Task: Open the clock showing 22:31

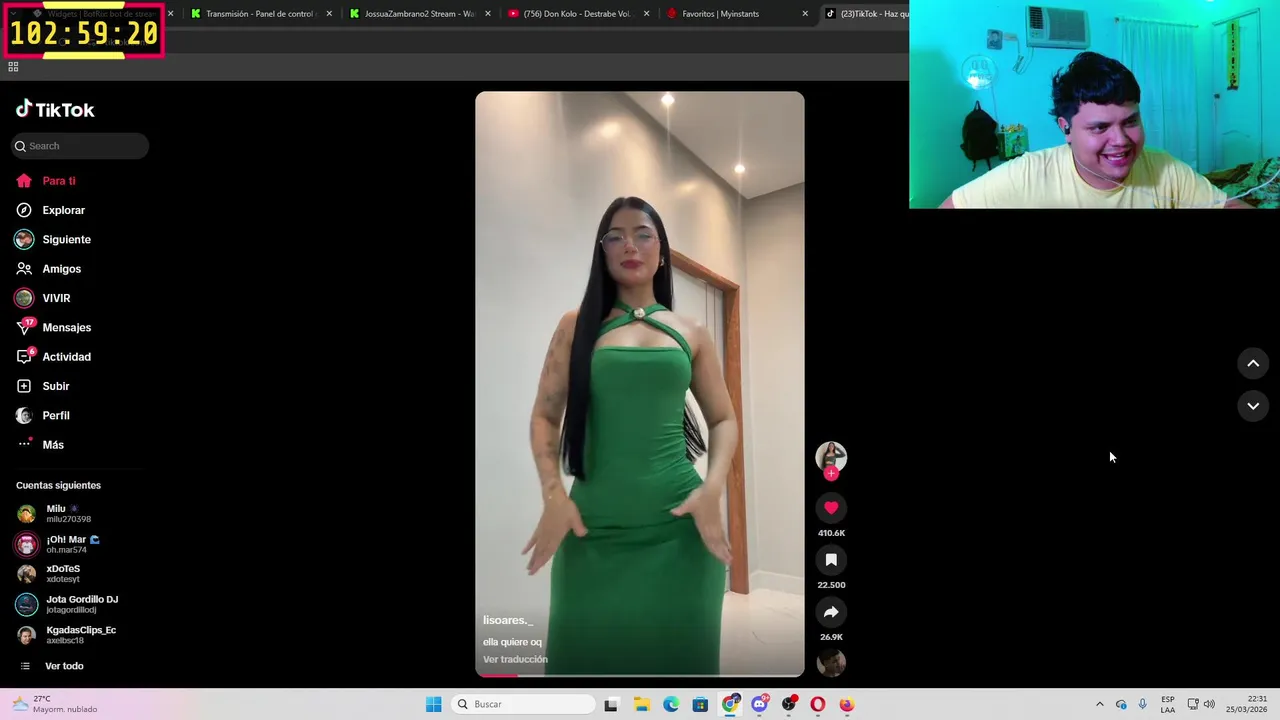Action: [1247, 704]
